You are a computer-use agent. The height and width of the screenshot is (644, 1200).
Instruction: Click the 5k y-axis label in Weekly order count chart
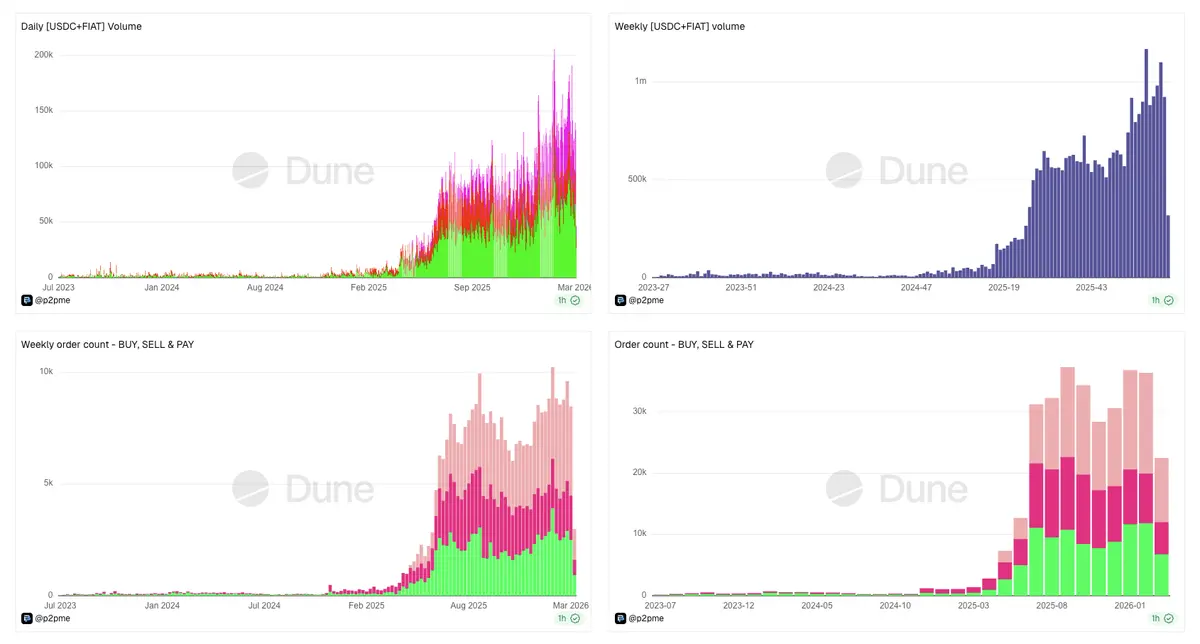pyautogui.click(x=47, y=483)
